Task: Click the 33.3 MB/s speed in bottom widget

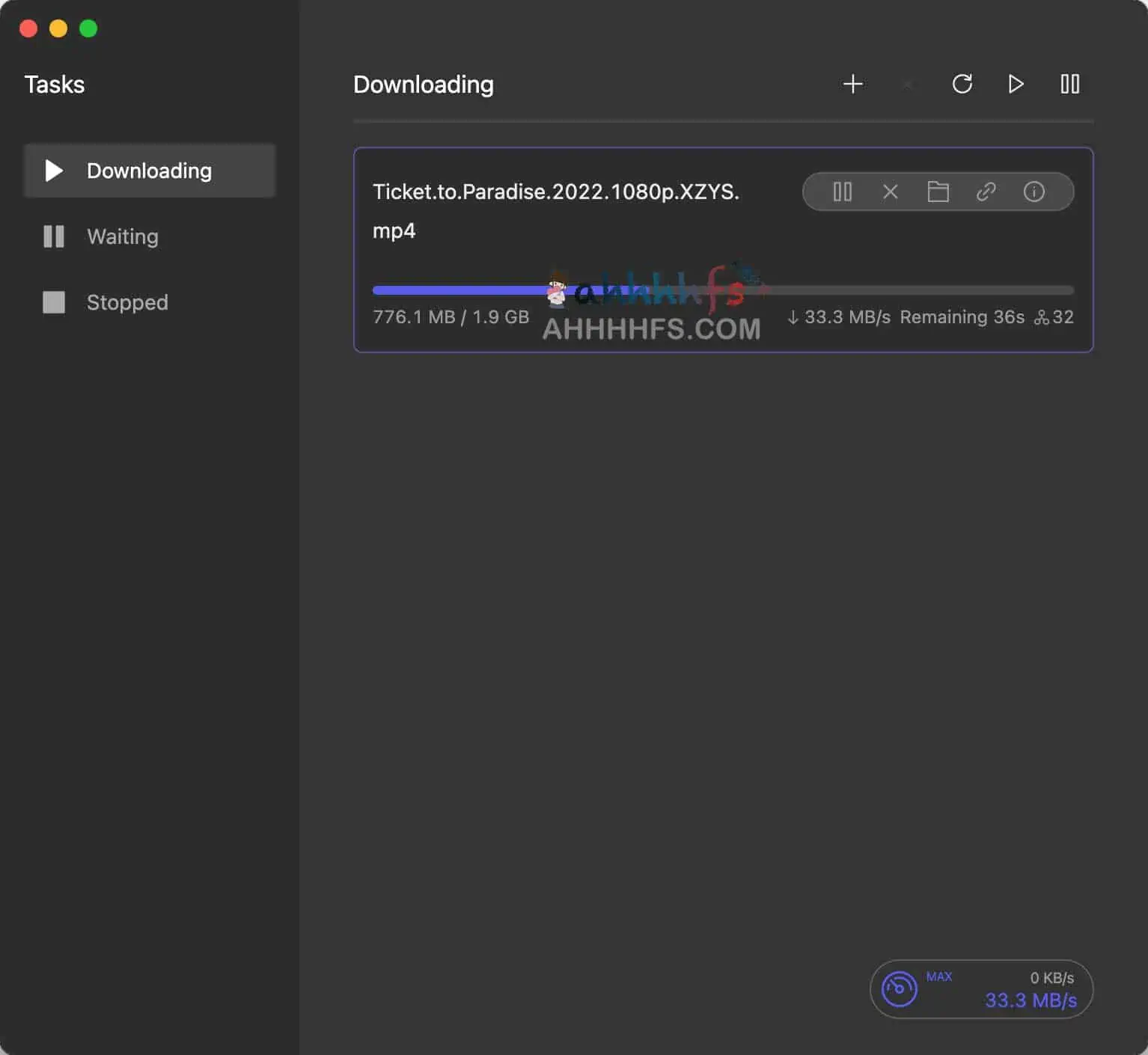Action: (x=1031, y=1000)
